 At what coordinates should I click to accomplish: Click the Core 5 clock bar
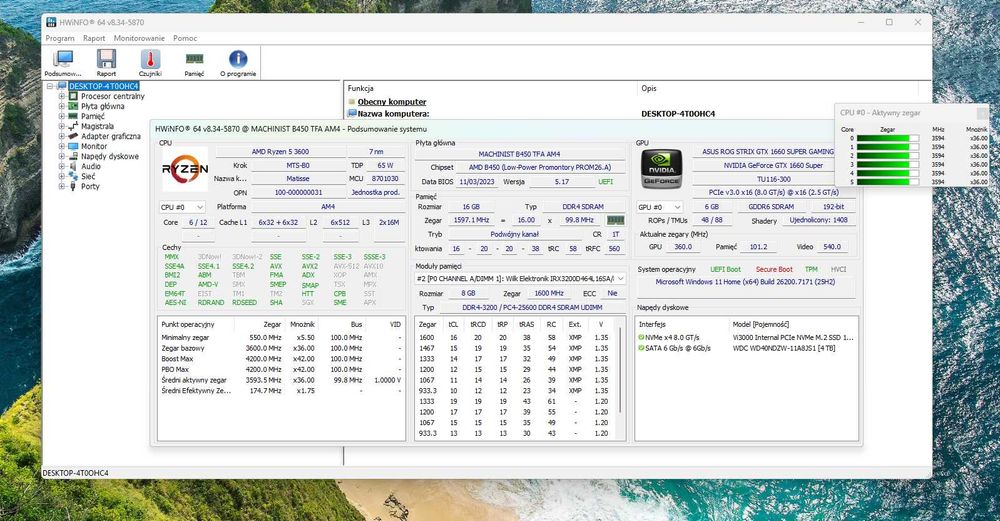(x=888, y=182)
